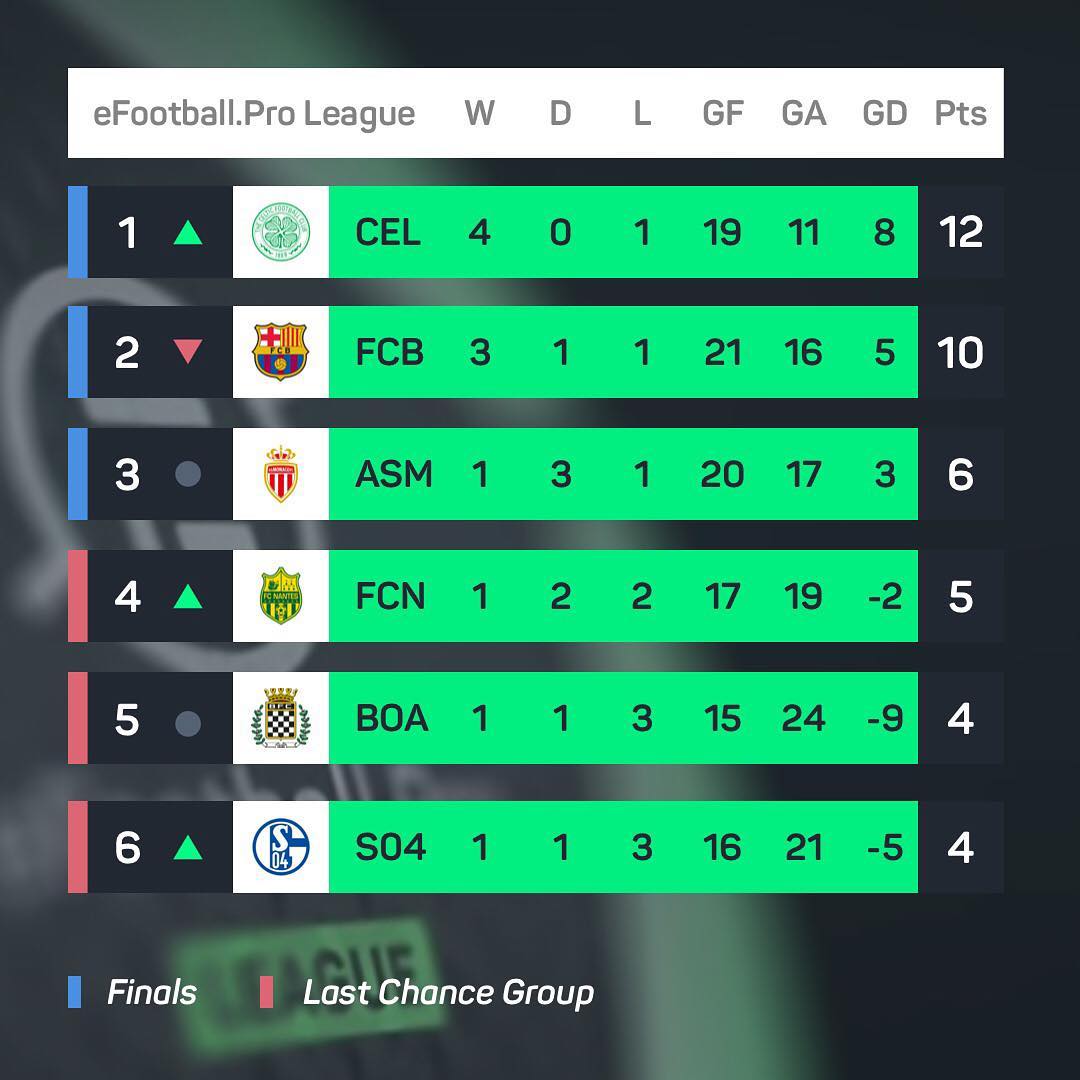The height and width of the screenshot is (1080, 1080).
Task: Click the Finals blue legend swatch
Action: [x=74, y=992]
